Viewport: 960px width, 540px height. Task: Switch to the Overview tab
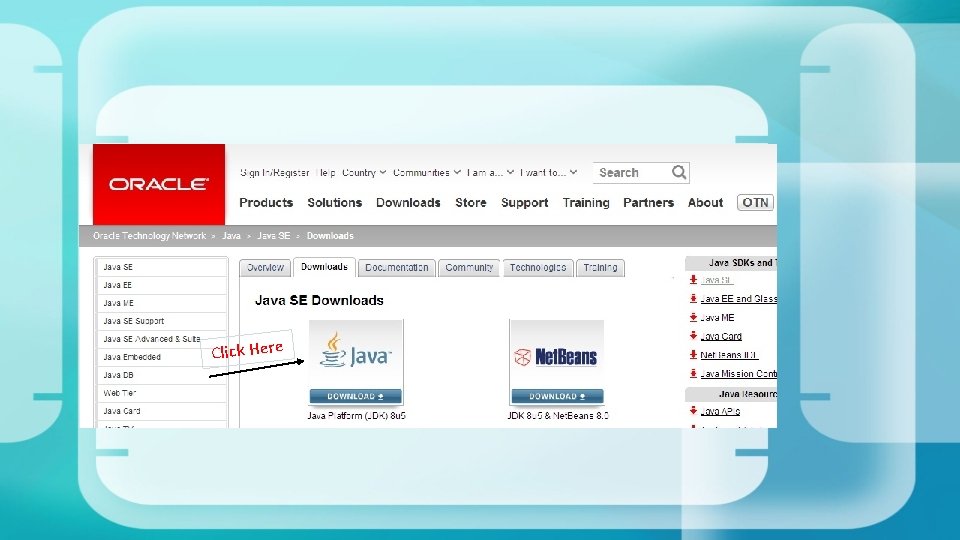[265, 268]
